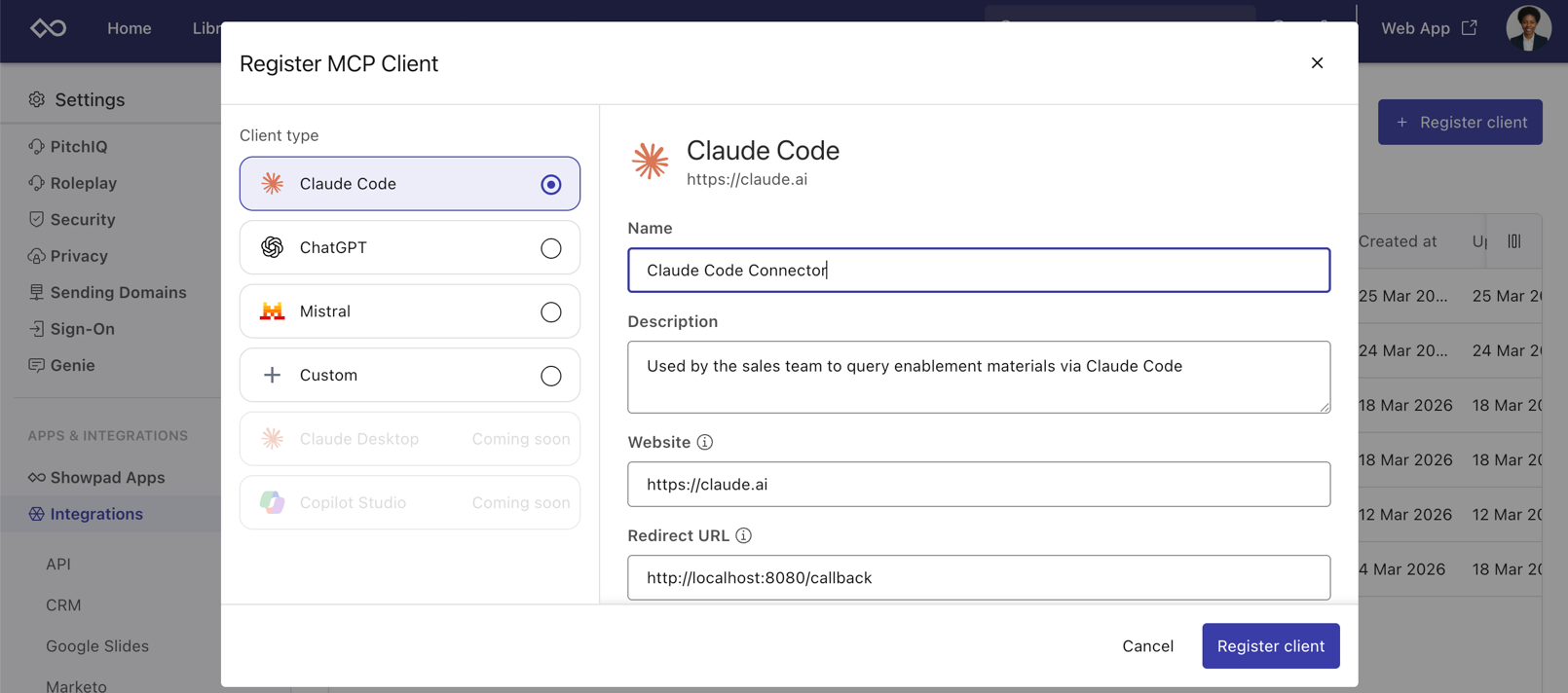Click the Roleplay sidebar icon

point(36,183)
